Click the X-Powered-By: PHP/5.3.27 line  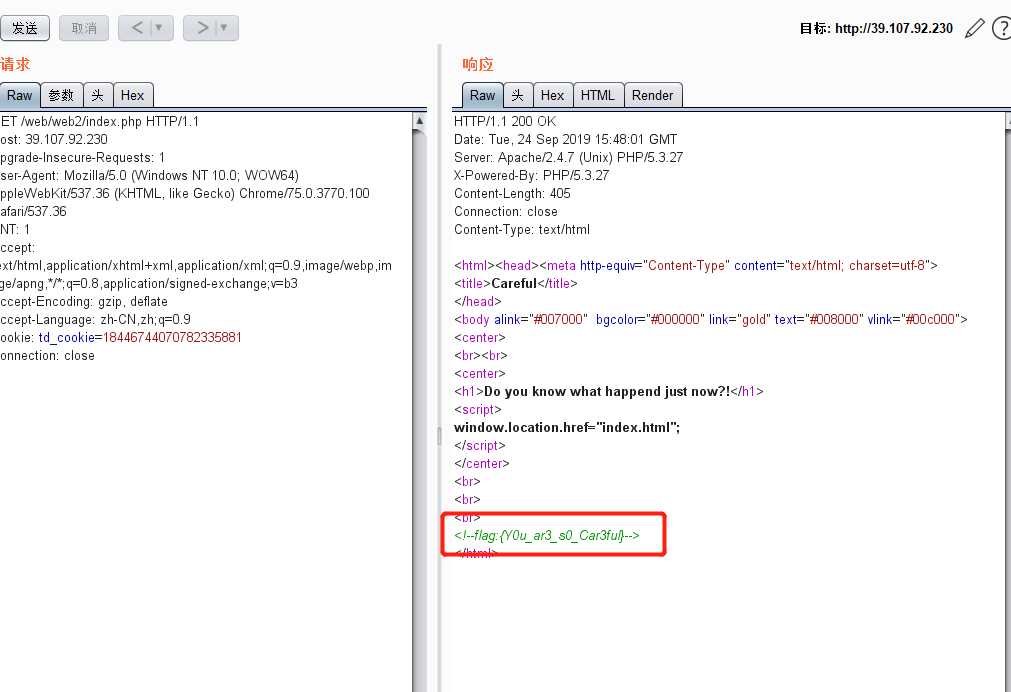pos(531,175)
